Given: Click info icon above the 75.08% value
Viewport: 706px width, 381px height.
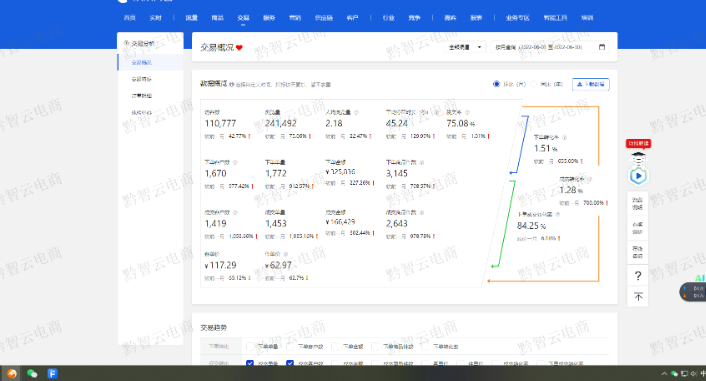Looking at the screenshot, I should (467, 112).
